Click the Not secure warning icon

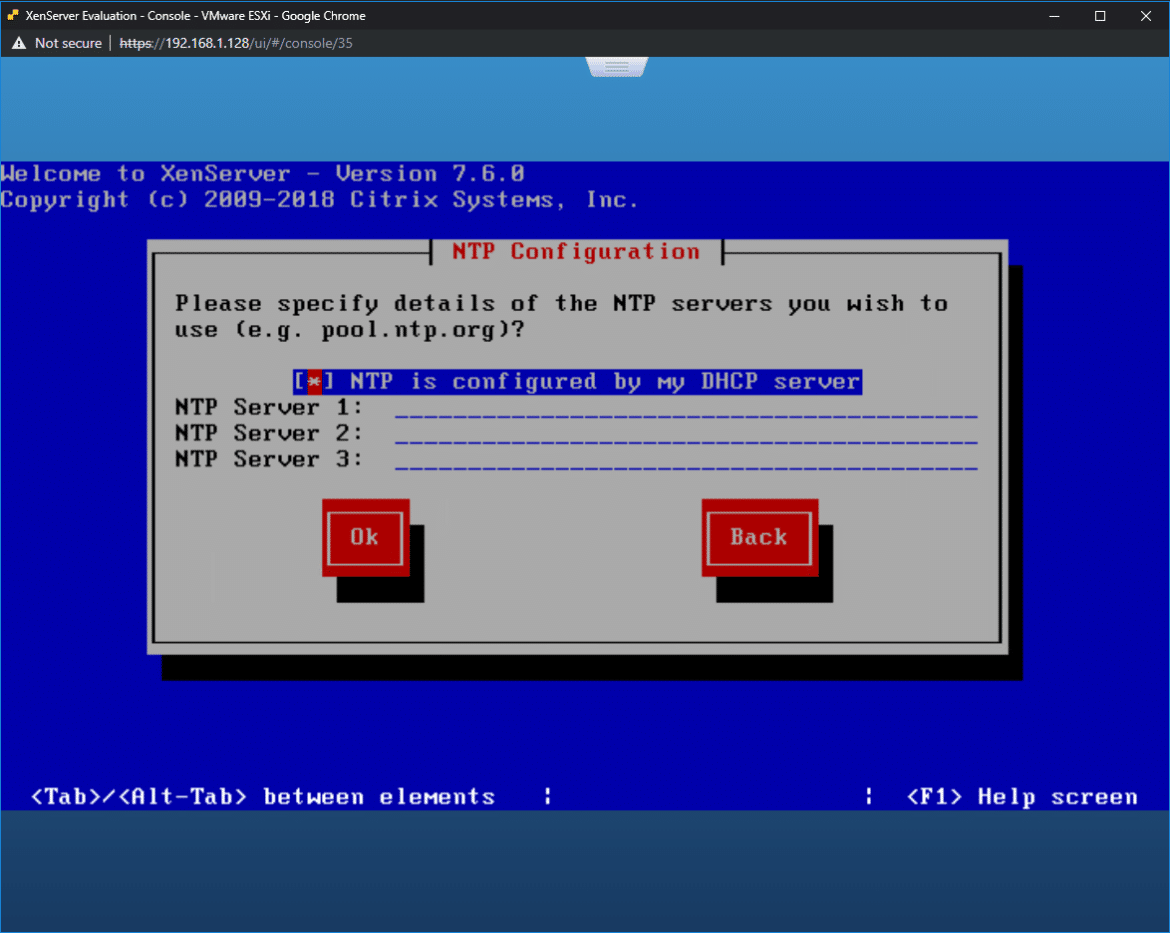pos(19,43)
